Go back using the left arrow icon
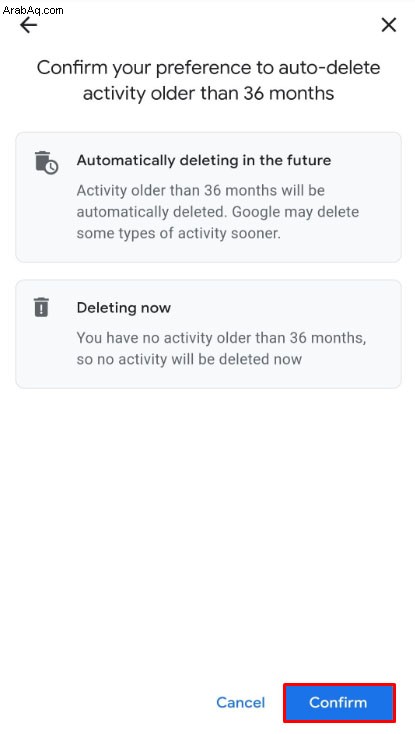 point(28,25)
